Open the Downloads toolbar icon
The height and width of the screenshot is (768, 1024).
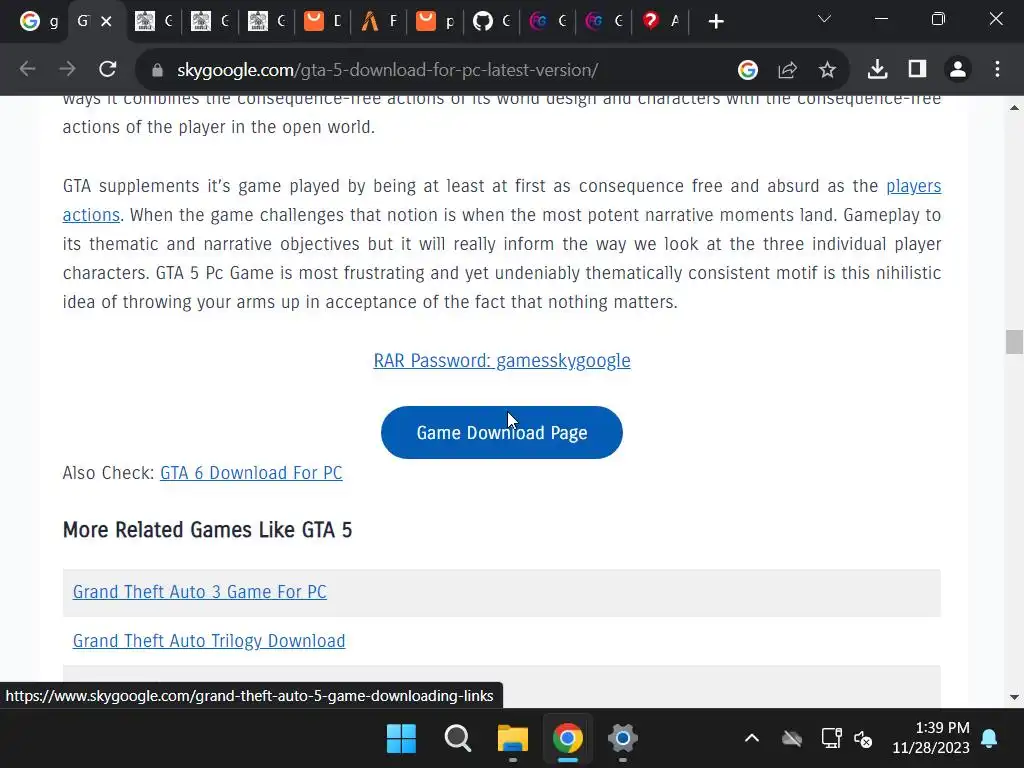point(877,69)
